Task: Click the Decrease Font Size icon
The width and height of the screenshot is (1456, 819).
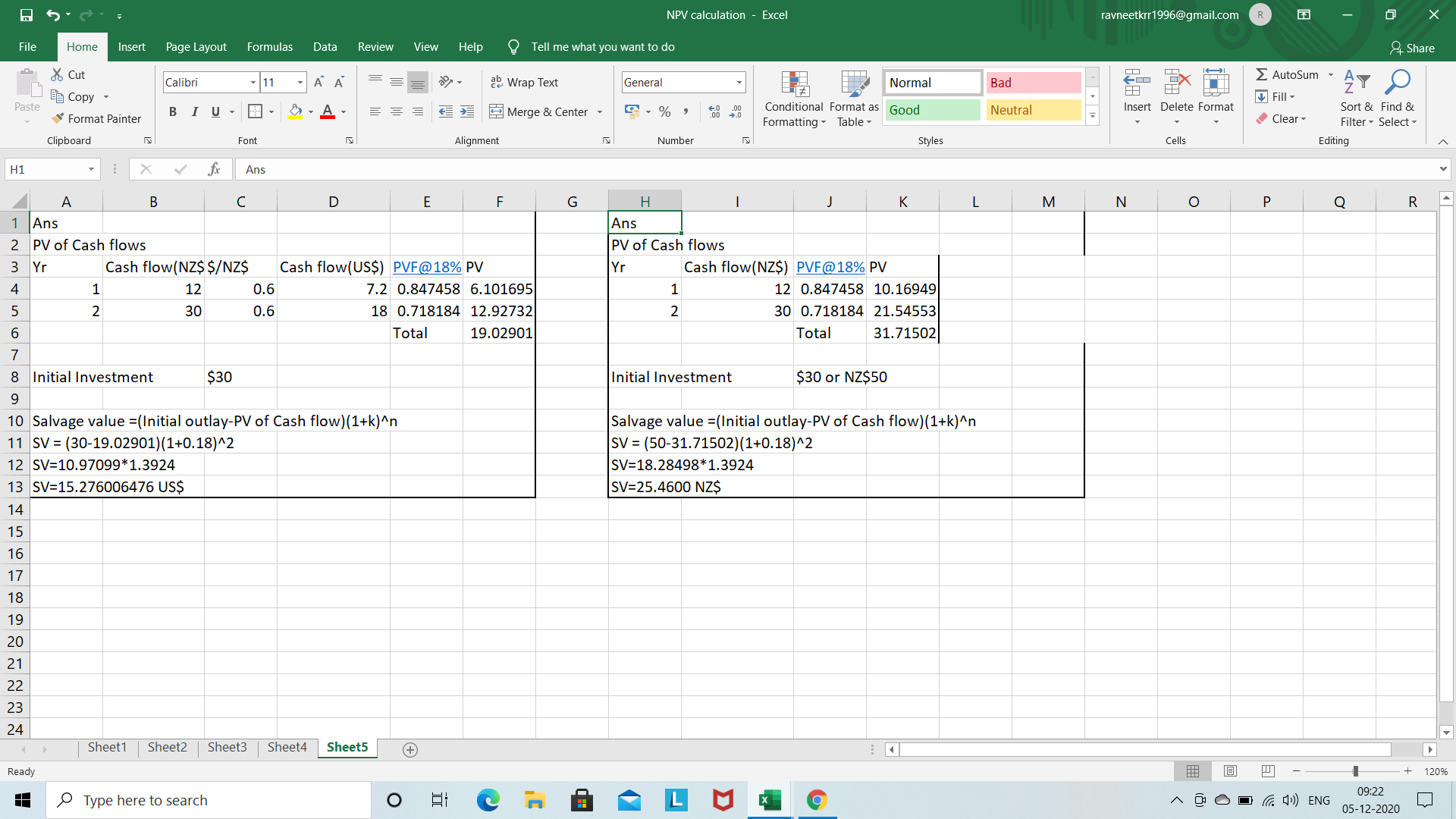Action: click(x=339, y=82)
